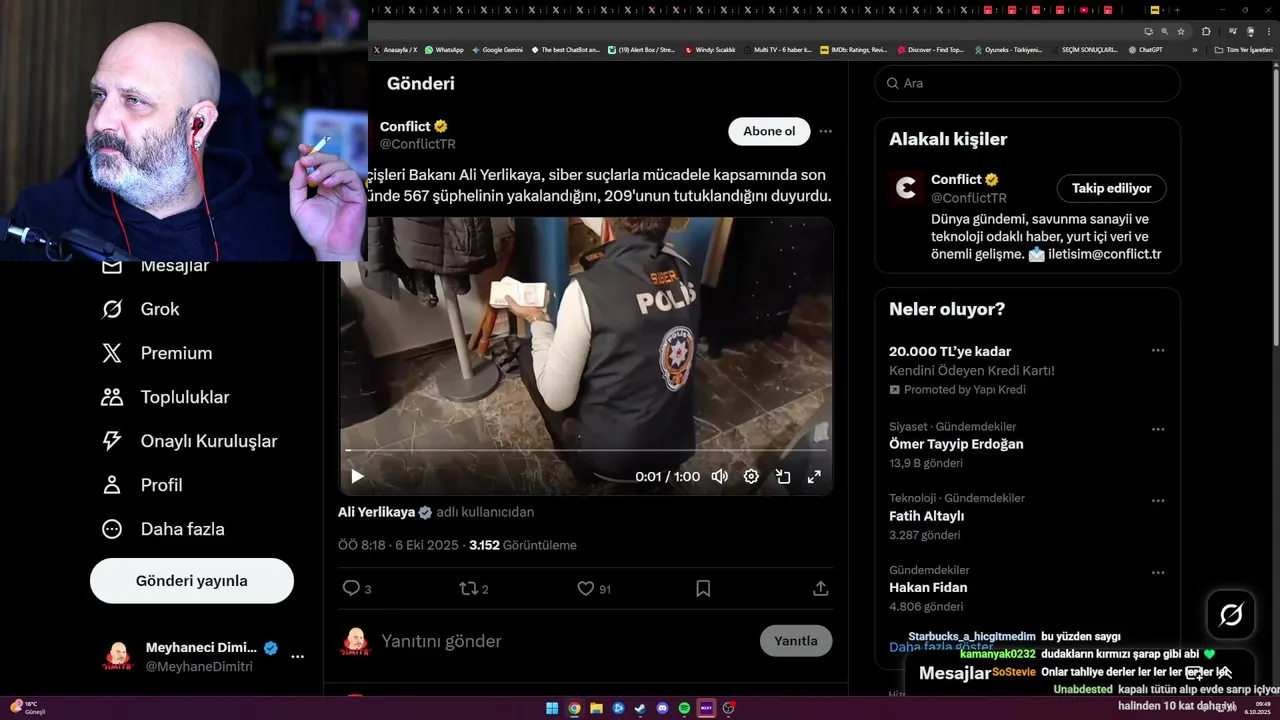Open the Fatih Altaylı trending topic
The image size is (1280, 720).
click(926, 516)
